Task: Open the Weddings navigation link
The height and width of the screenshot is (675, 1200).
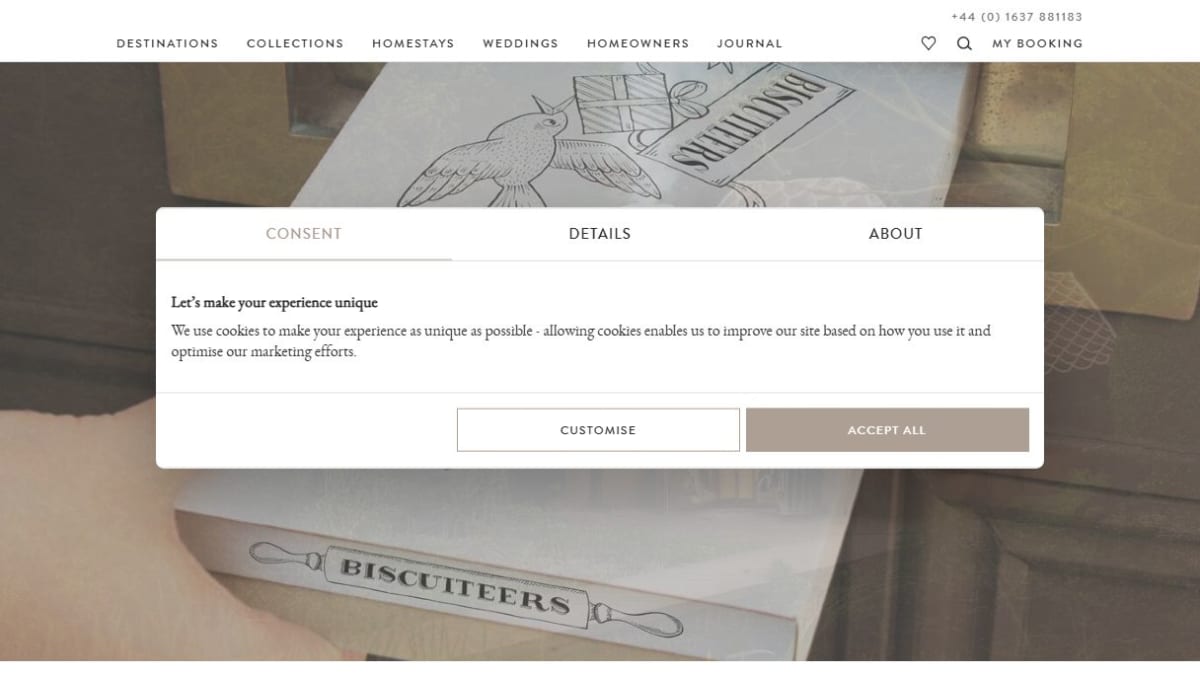Action: (520, 44)
